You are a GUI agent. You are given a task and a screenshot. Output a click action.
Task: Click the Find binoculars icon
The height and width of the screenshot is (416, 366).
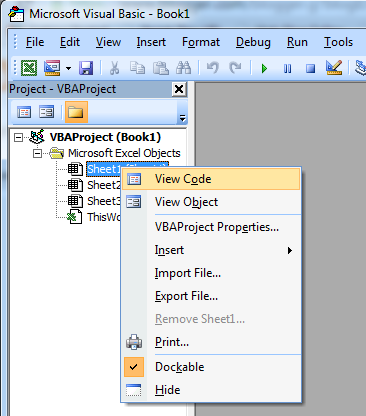184,68
